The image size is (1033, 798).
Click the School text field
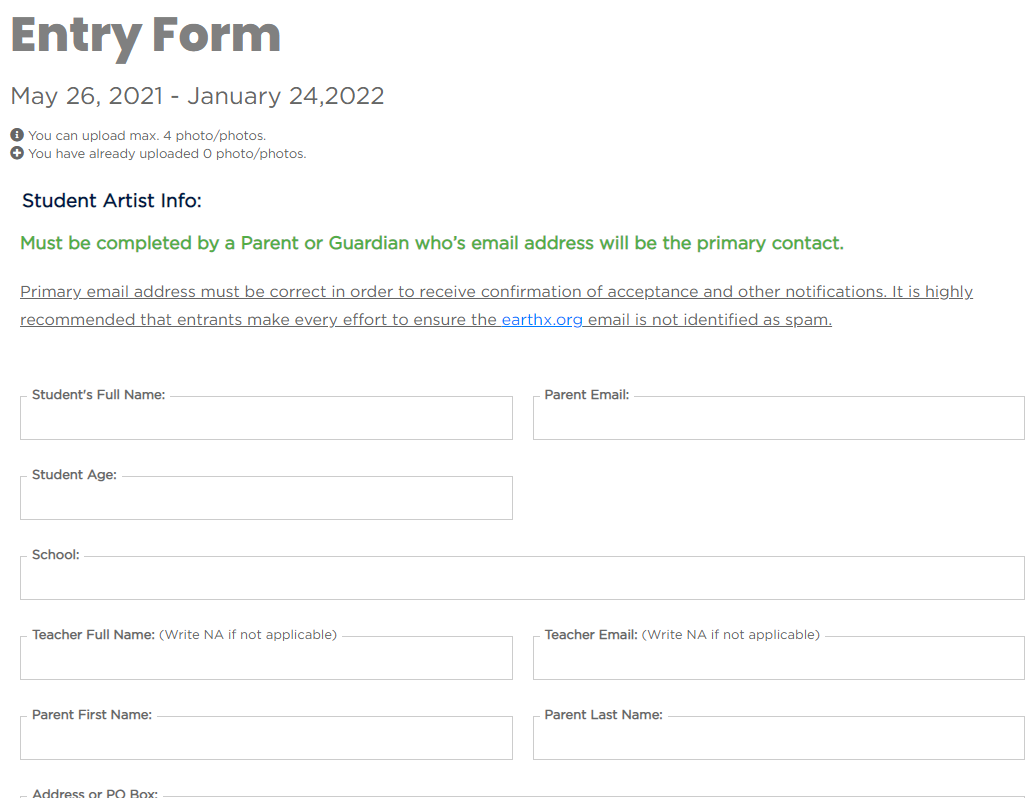(x=522, y=579)
